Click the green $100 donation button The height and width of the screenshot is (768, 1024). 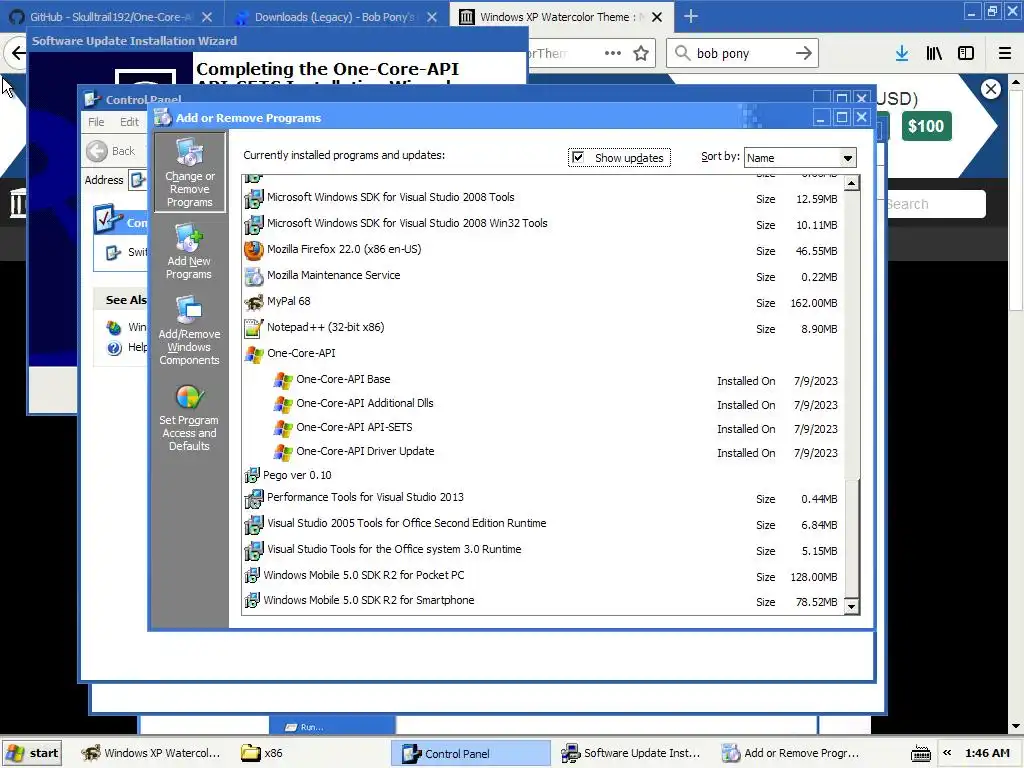pos(926,126)
